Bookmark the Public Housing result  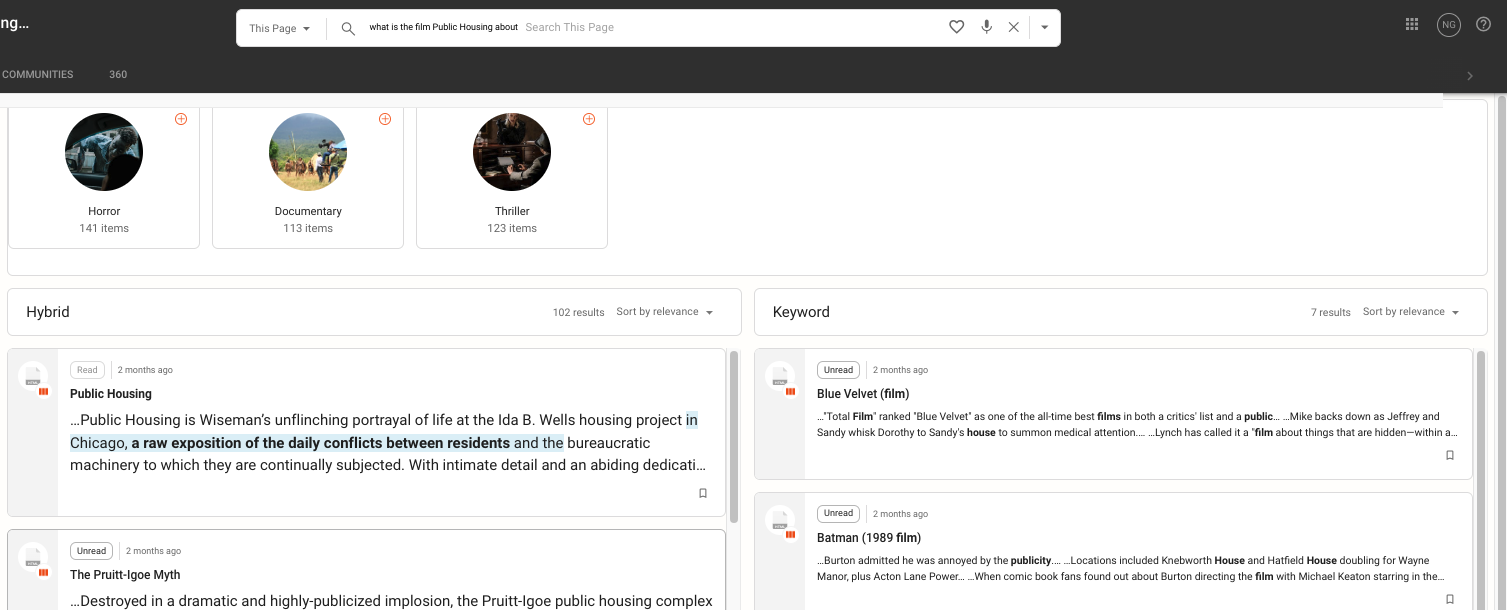[703, 493]
